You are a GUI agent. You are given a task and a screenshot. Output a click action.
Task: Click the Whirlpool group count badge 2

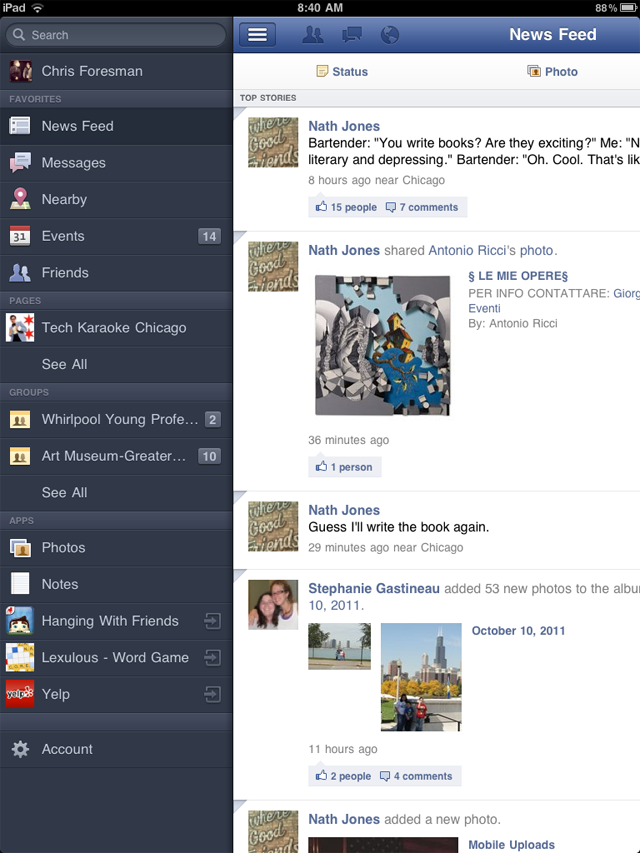(213, 419)
